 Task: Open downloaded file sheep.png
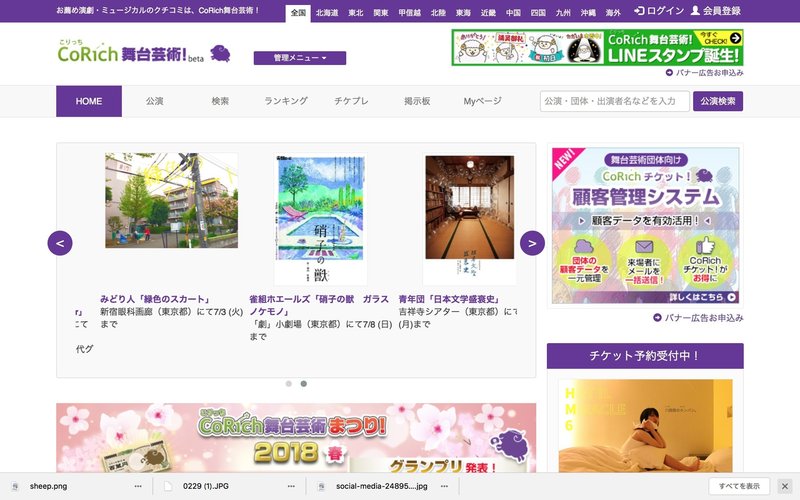48,486
